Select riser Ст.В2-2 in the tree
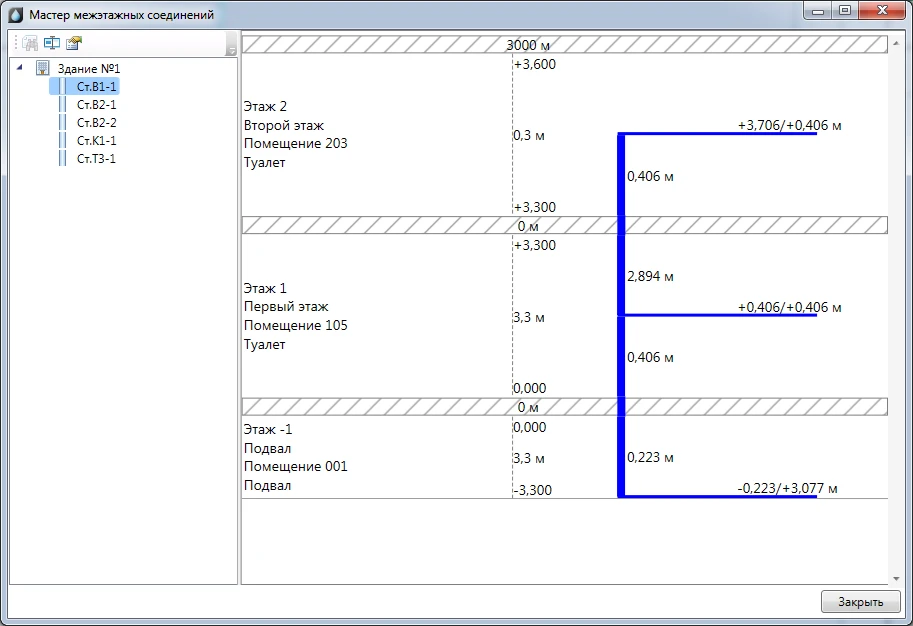The image size is (913, 626). pyautogui.click(x=96, y=123)
